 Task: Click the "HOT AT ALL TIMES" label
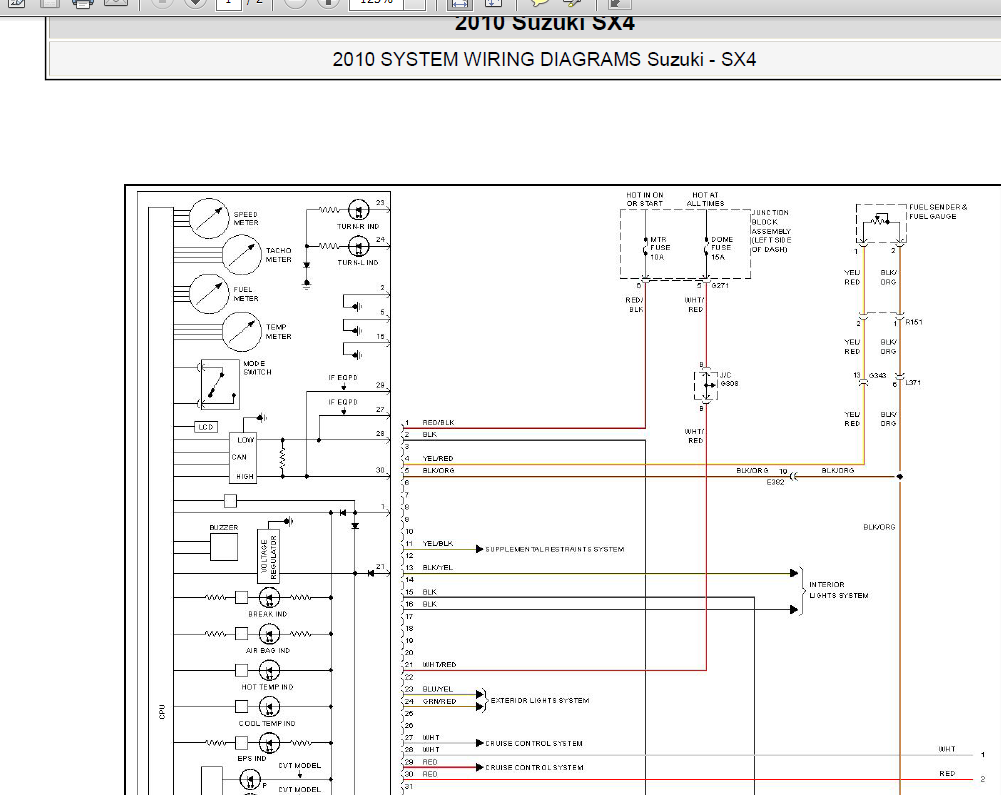(705, 199)
